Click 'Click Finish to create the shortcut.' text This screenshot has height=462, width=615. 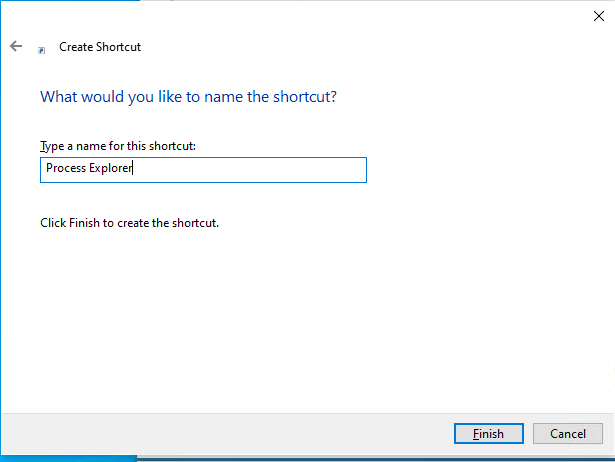[x=129, y=223]
